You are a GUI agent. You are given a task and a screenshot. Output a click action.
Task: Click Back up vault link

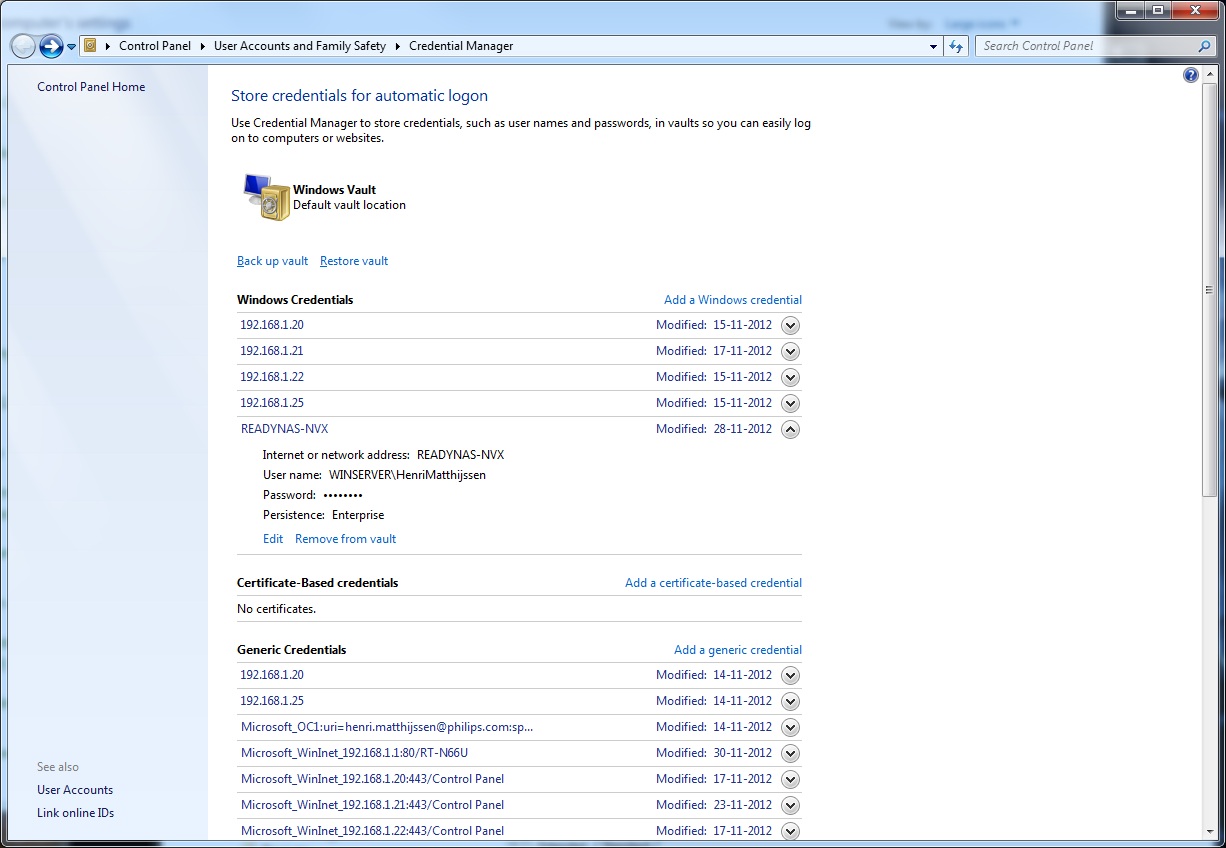pos(272,261)
